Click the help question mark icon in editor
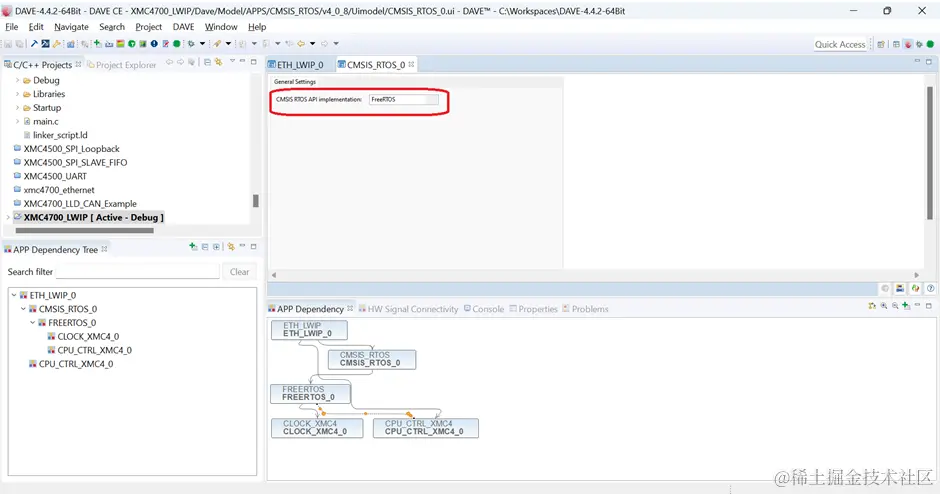 931,288
